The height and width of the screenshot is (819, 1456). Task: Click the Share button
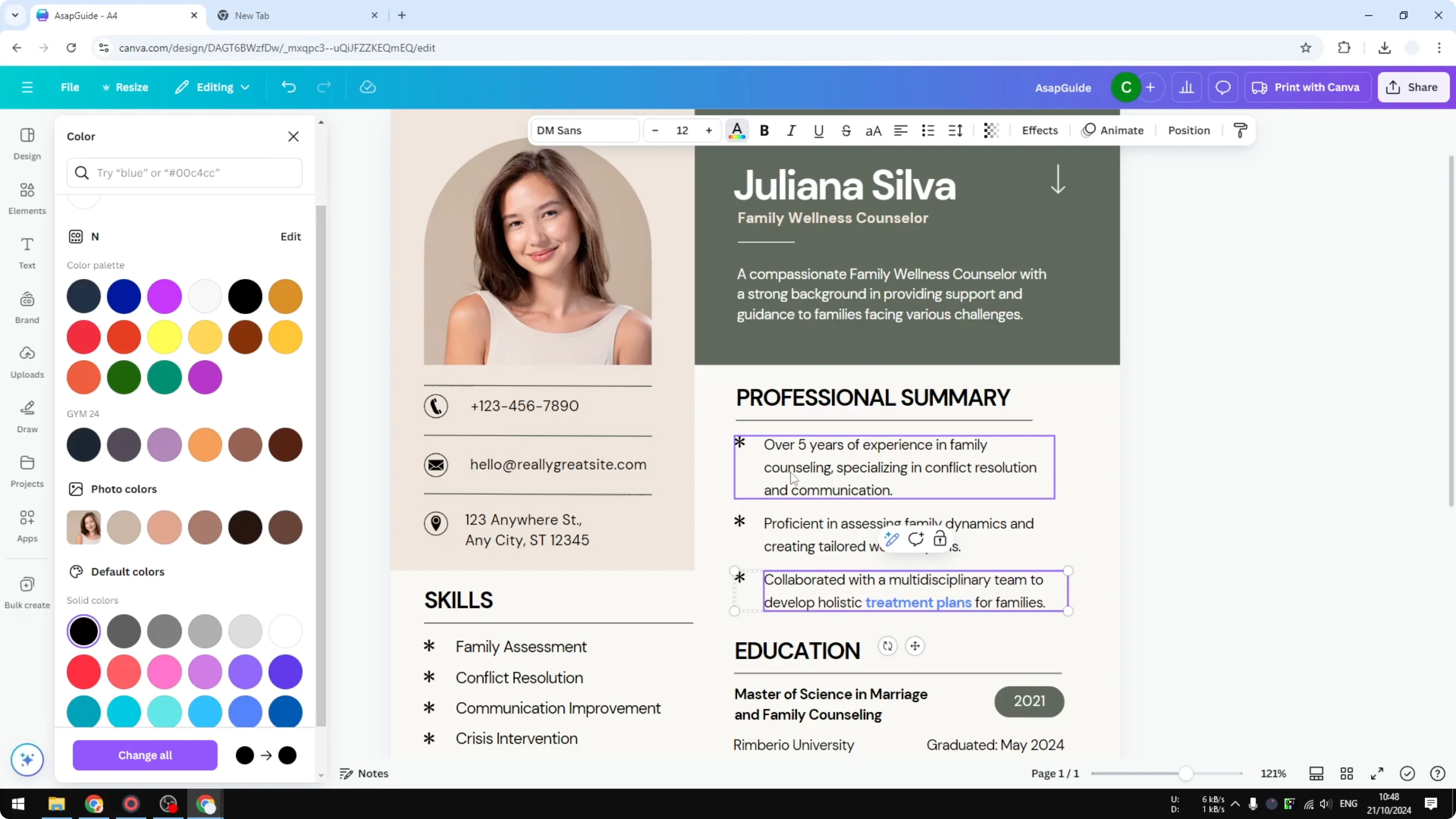1413,87
